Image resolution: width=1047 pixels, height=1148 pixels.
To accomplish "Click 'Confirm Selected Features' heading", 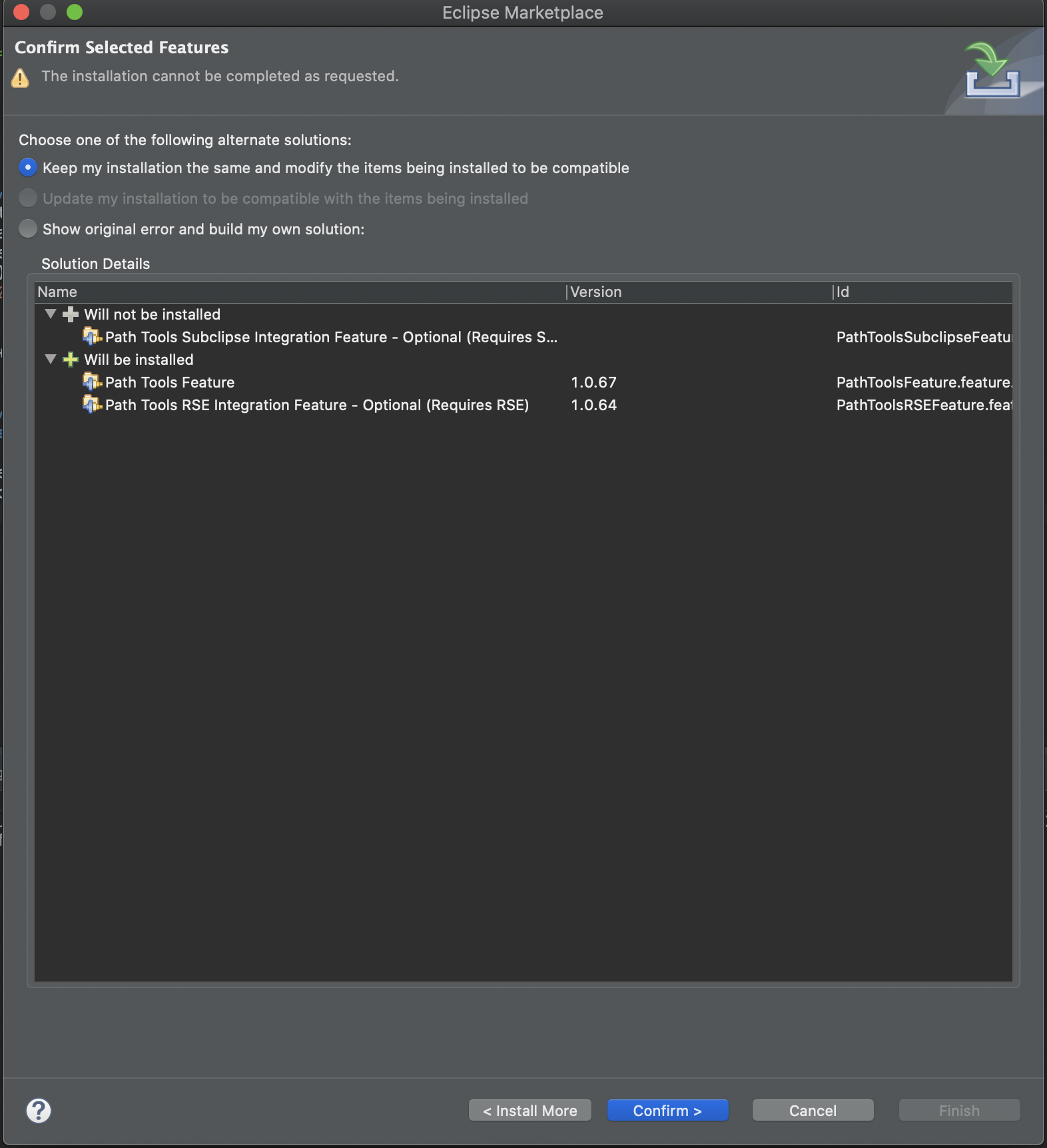I will [x=121, y=47].
